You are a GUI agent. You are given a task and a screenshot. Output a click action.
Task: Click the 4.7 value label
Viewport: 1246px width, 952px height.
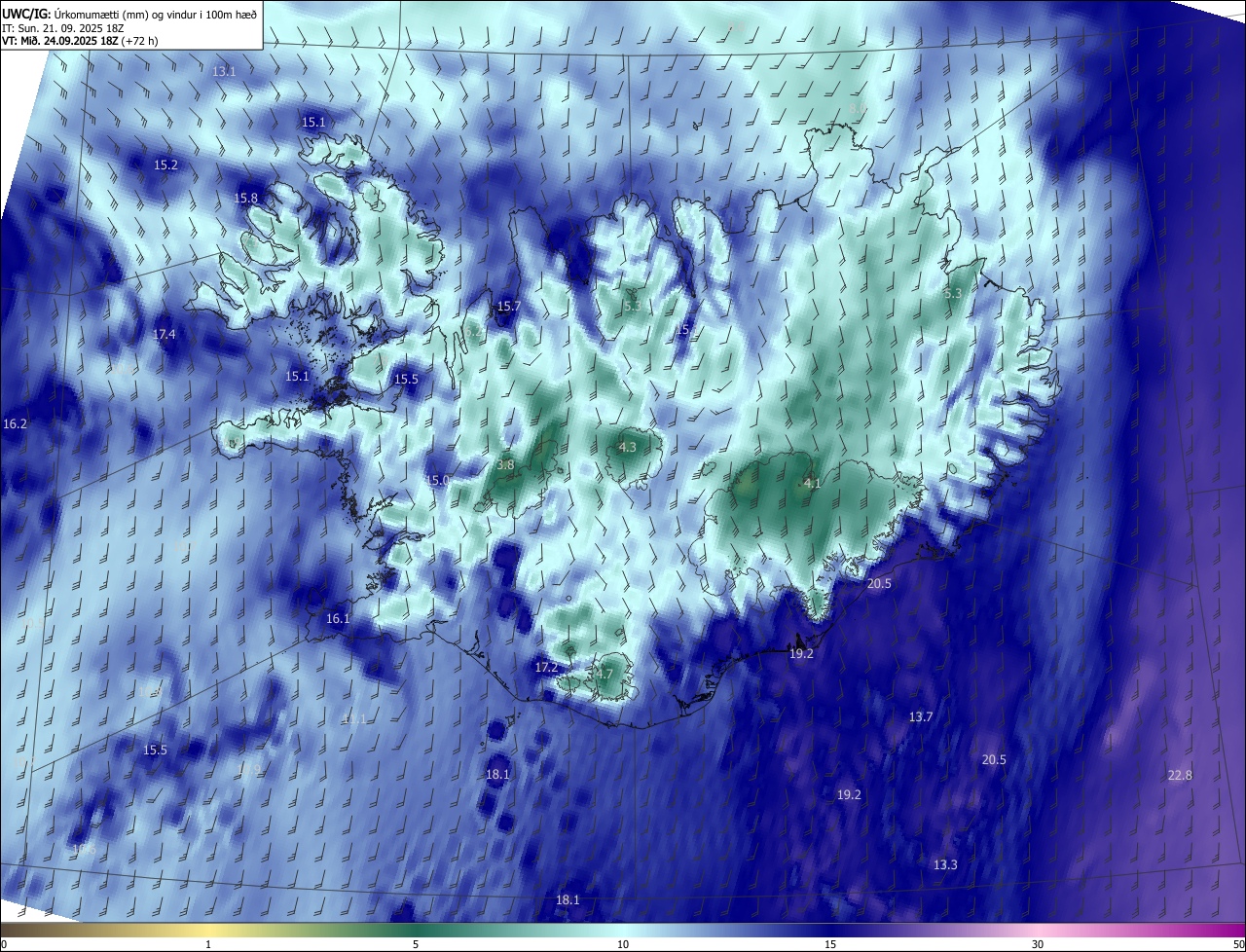(604, 674)
